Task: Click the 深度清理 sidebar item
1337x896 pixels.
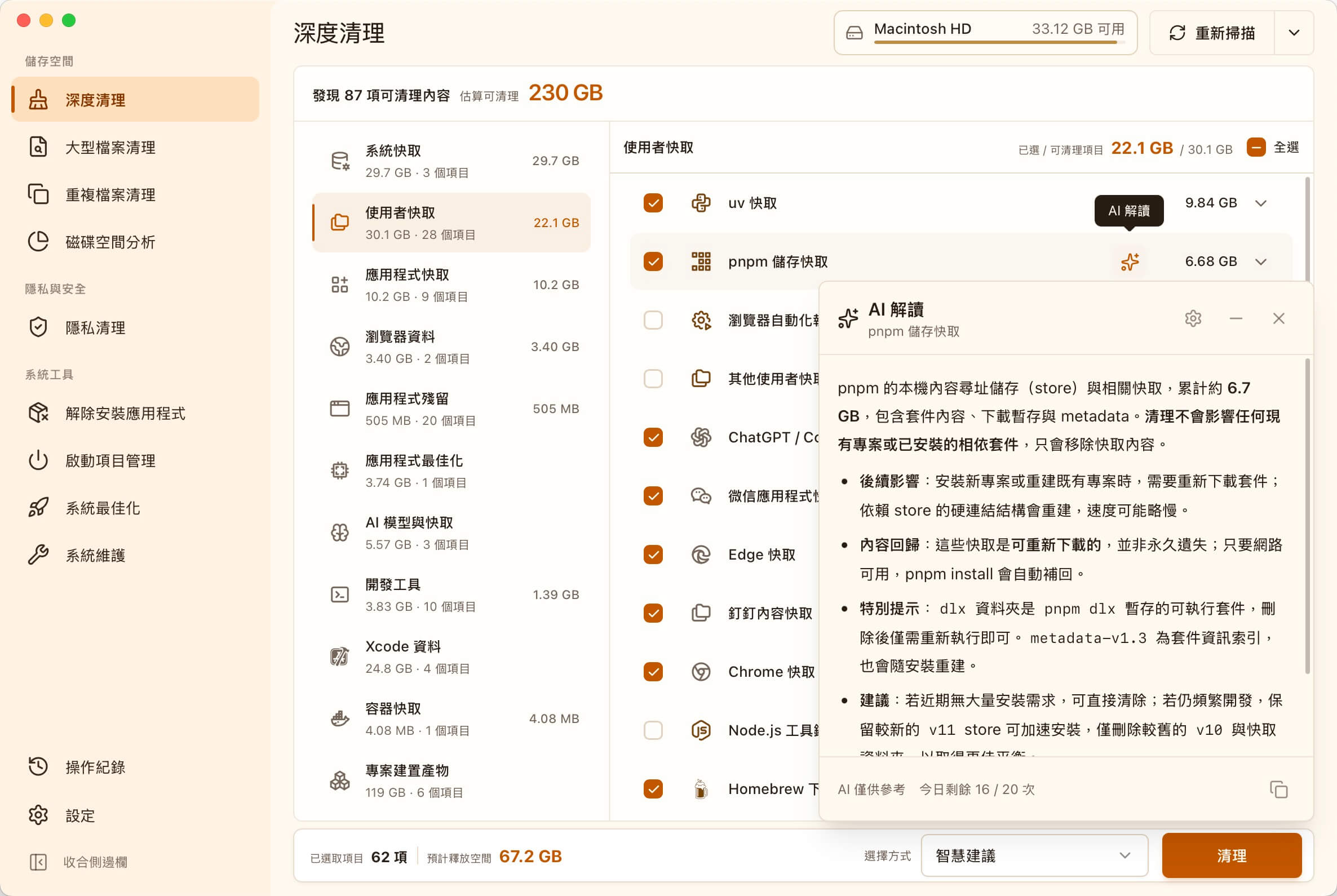Action: tap(135, 100)
